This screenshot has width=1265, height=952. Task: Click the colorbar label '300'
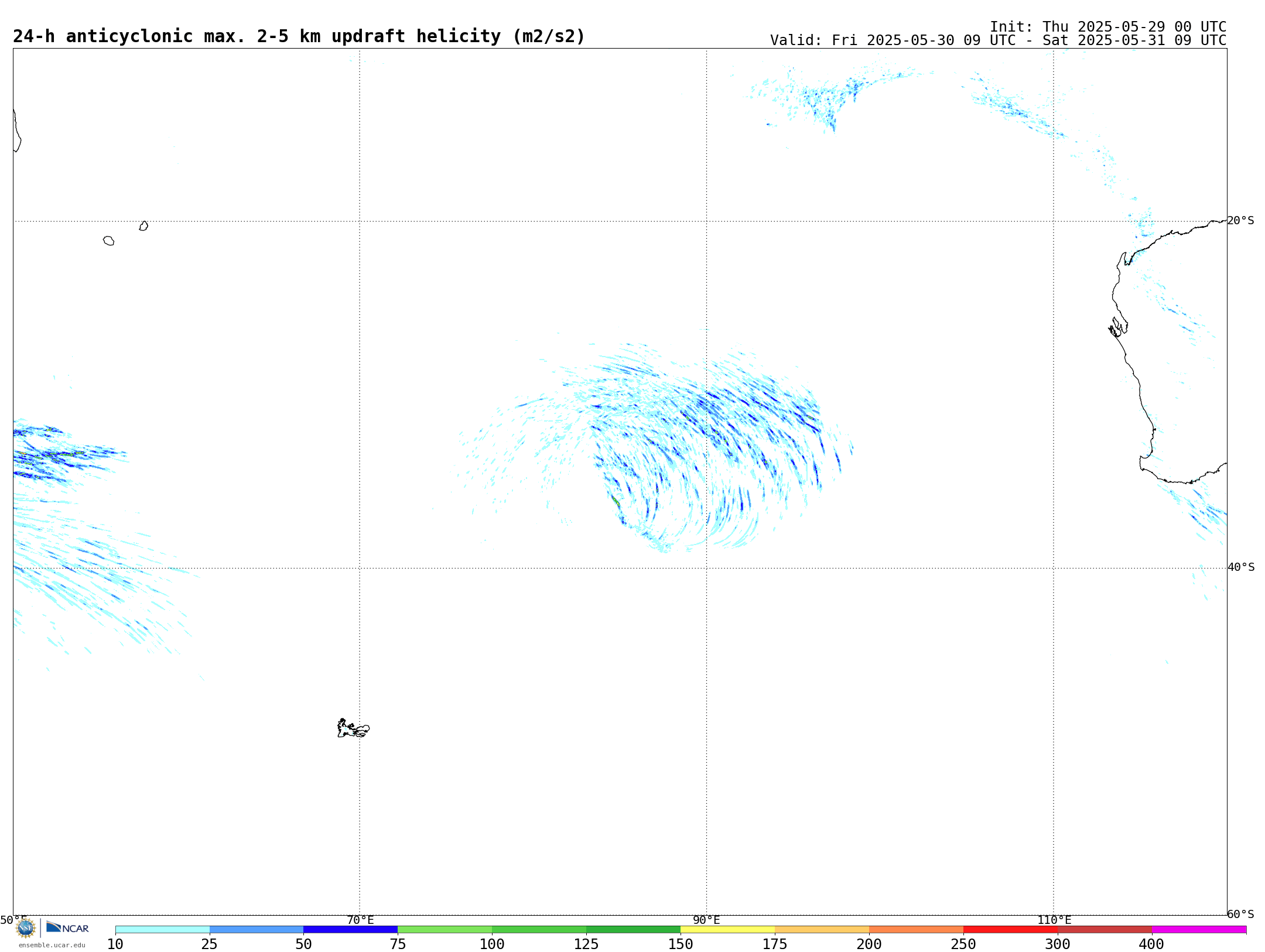pyautogui.click(x=1058, y=944)
